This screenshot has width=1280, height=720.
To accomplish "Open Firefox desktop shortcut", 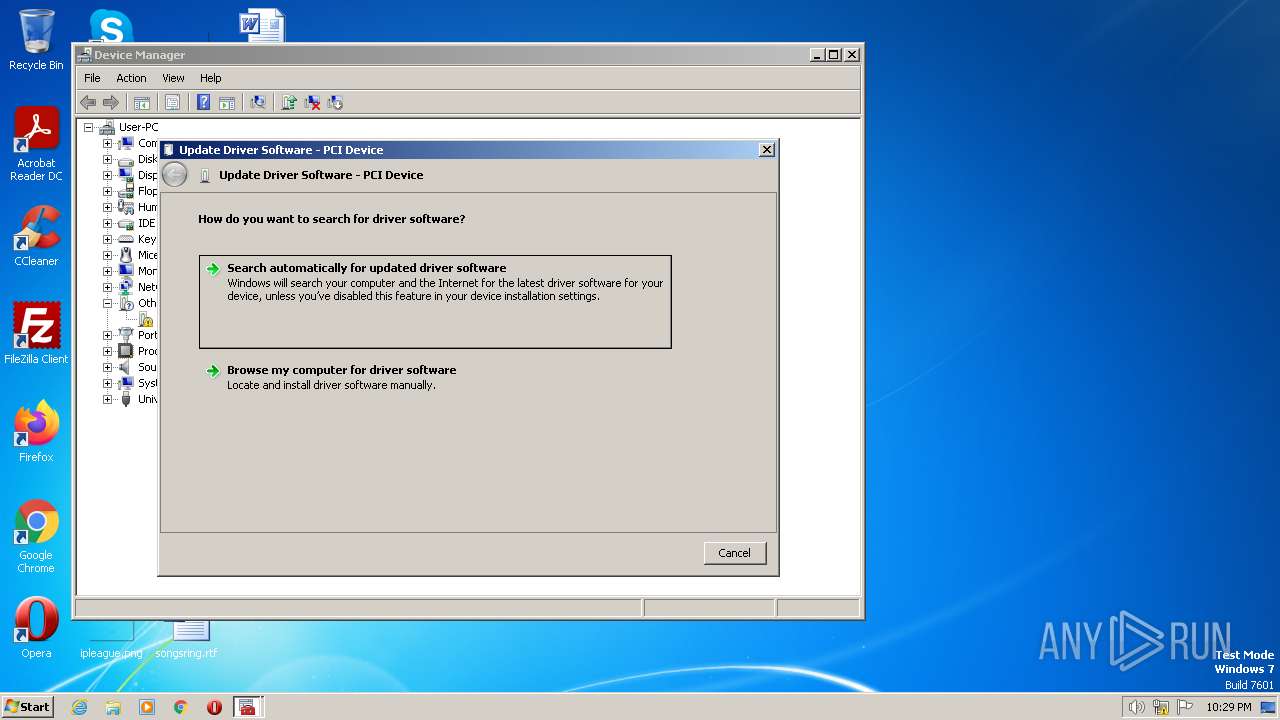I will pyautogui.click(x=36, y=431).
